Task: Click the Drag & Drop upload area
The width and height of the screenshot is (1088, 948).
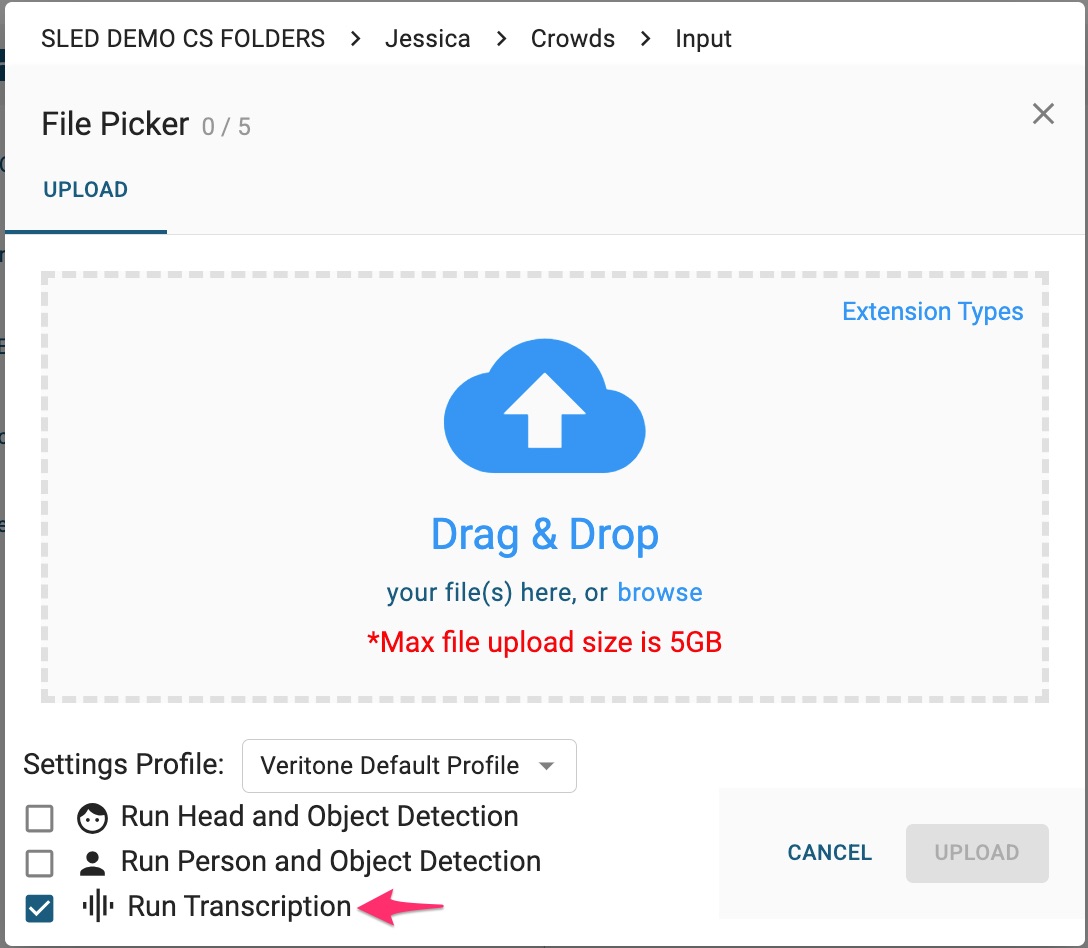Action: (x=544, y=535)
